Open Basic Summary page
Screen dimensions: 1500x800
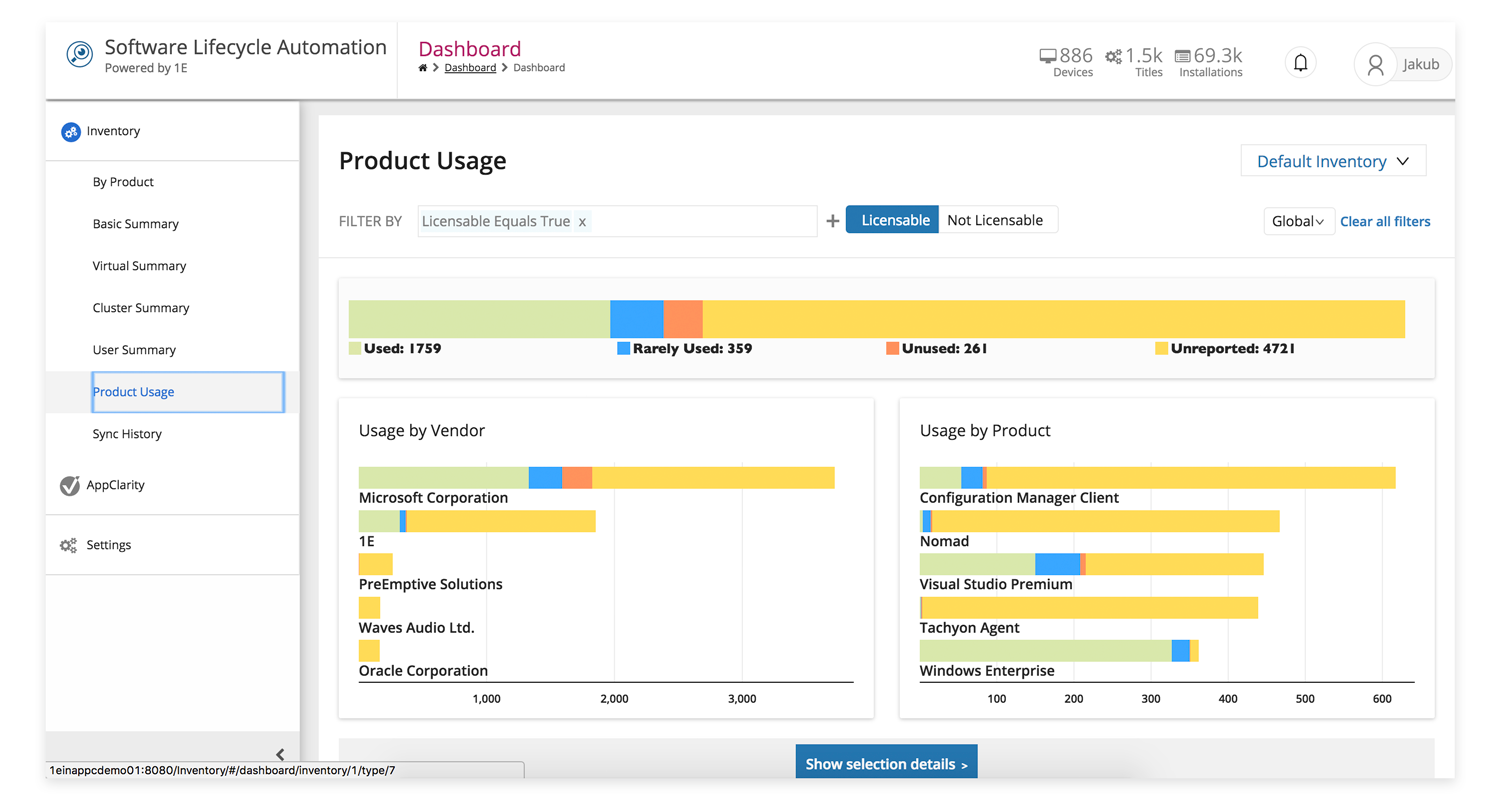[136, 224]
